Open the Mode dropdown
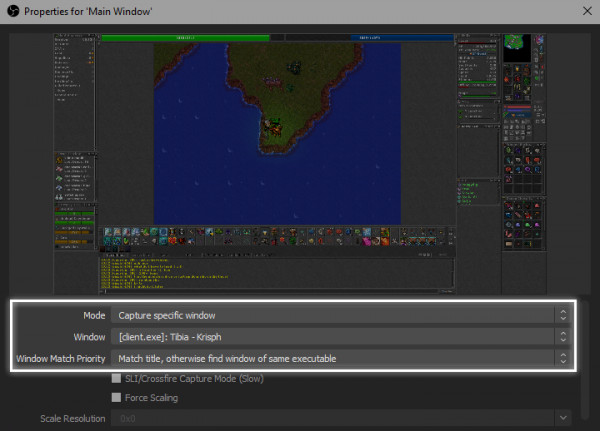 (x=341, y=315)
